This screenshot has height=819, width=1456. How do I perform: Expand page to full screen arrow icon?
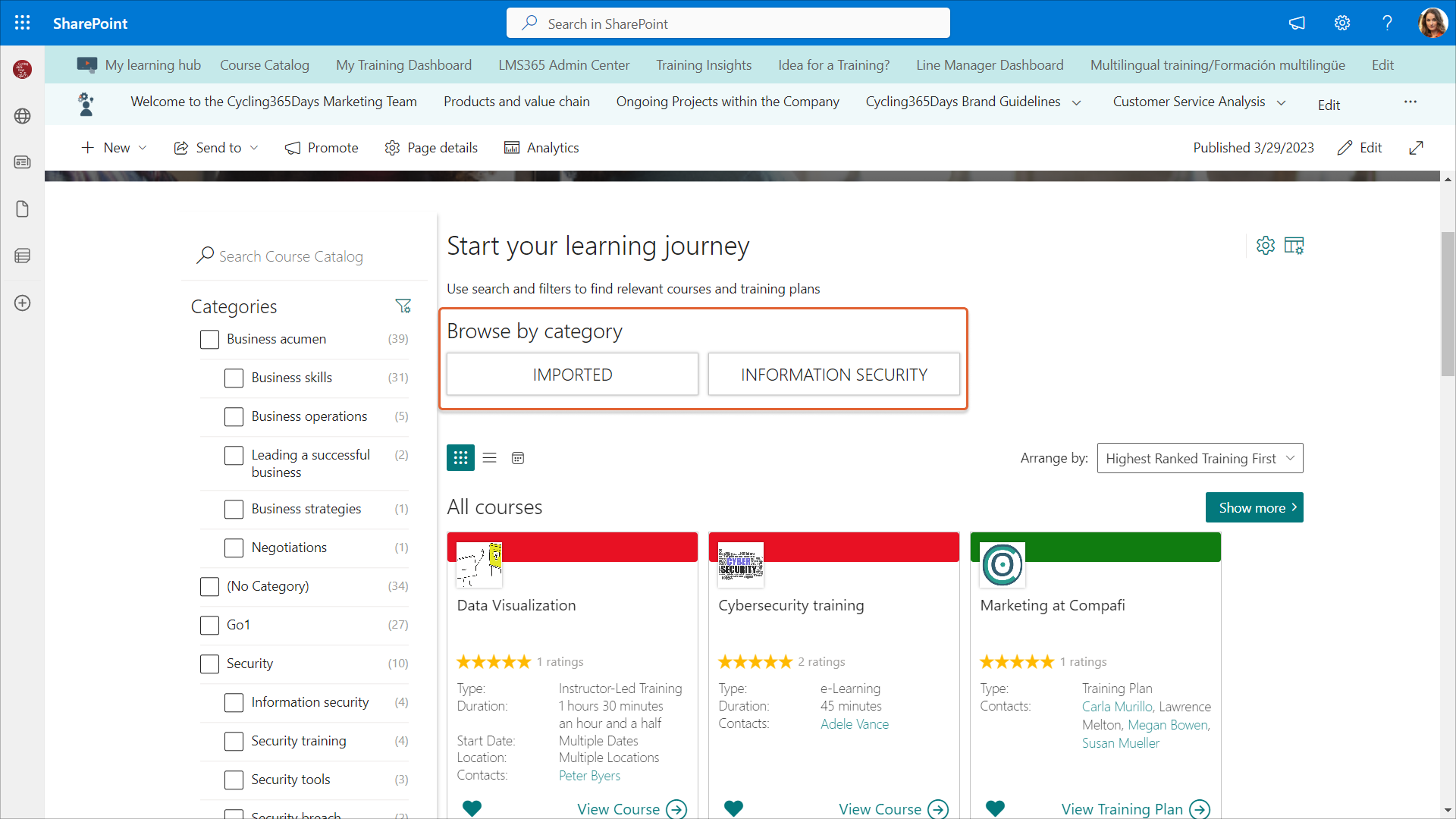point(1416,148)
